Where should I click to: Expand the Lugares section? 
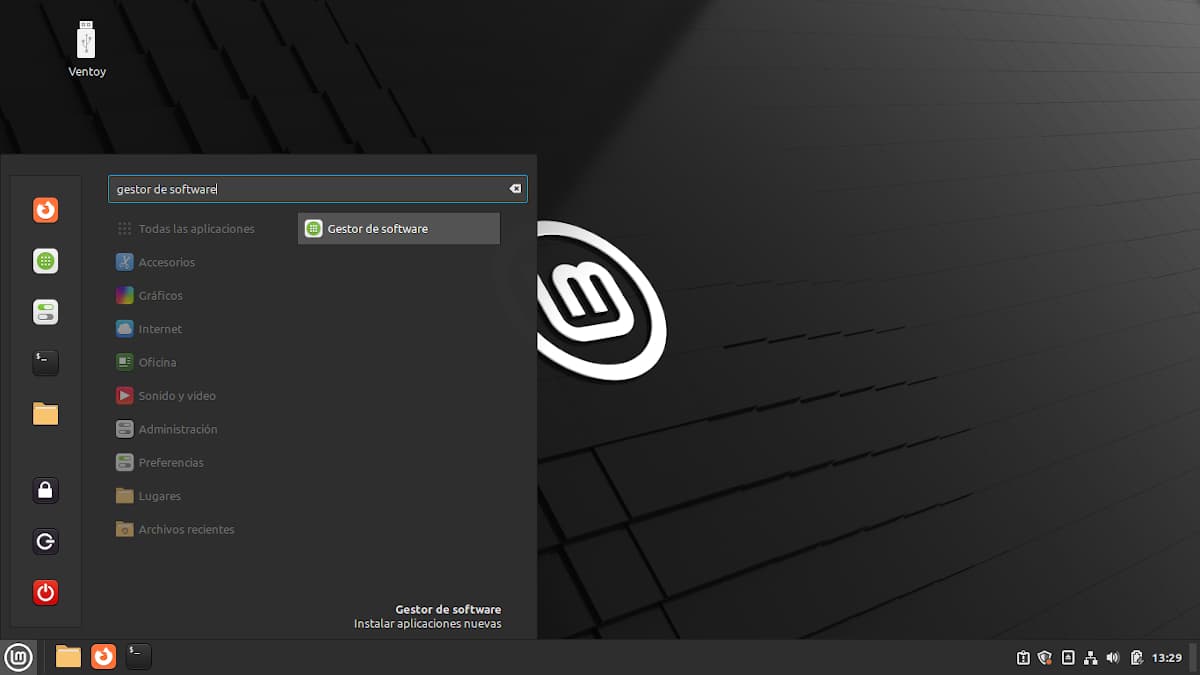pos(158,496)
